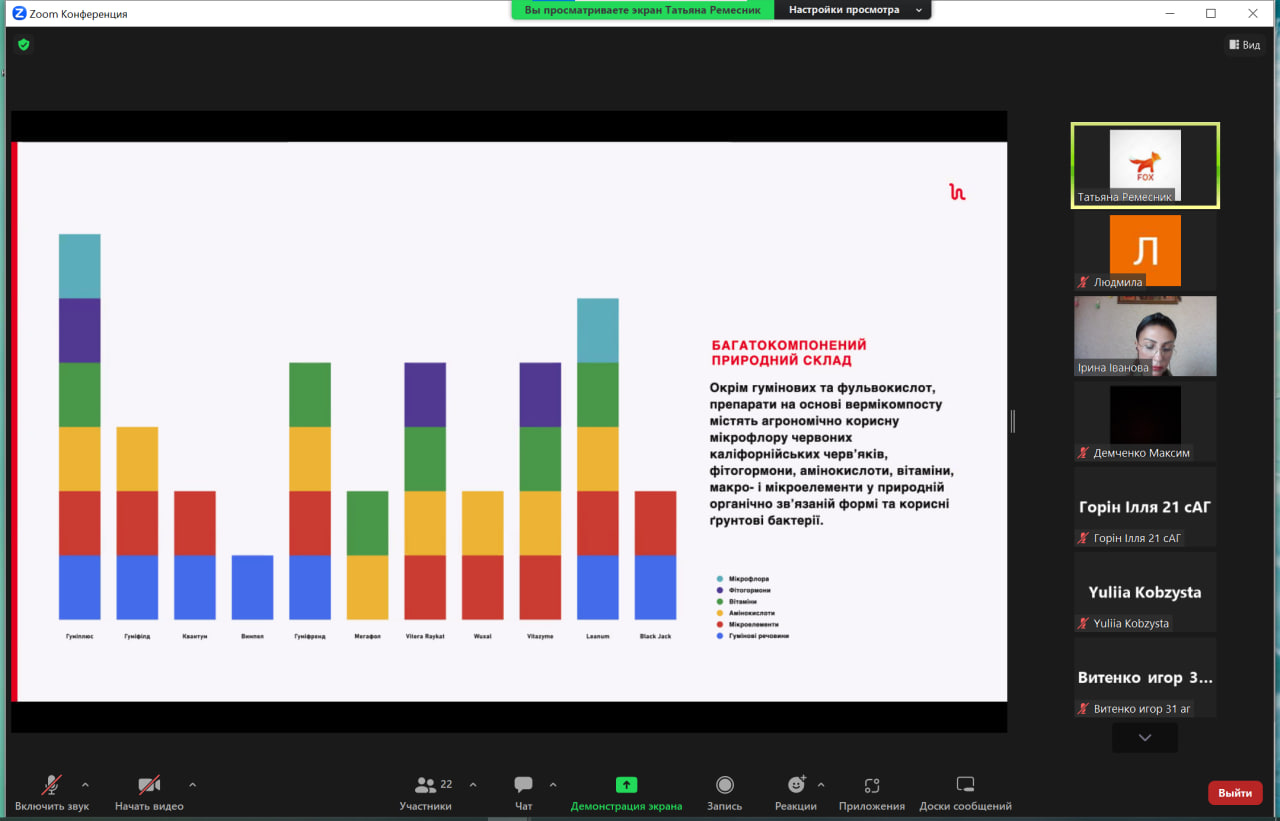Select Витенко игор participant tile
Screen dimensions: 1280x821
[x=1145, y=677]
